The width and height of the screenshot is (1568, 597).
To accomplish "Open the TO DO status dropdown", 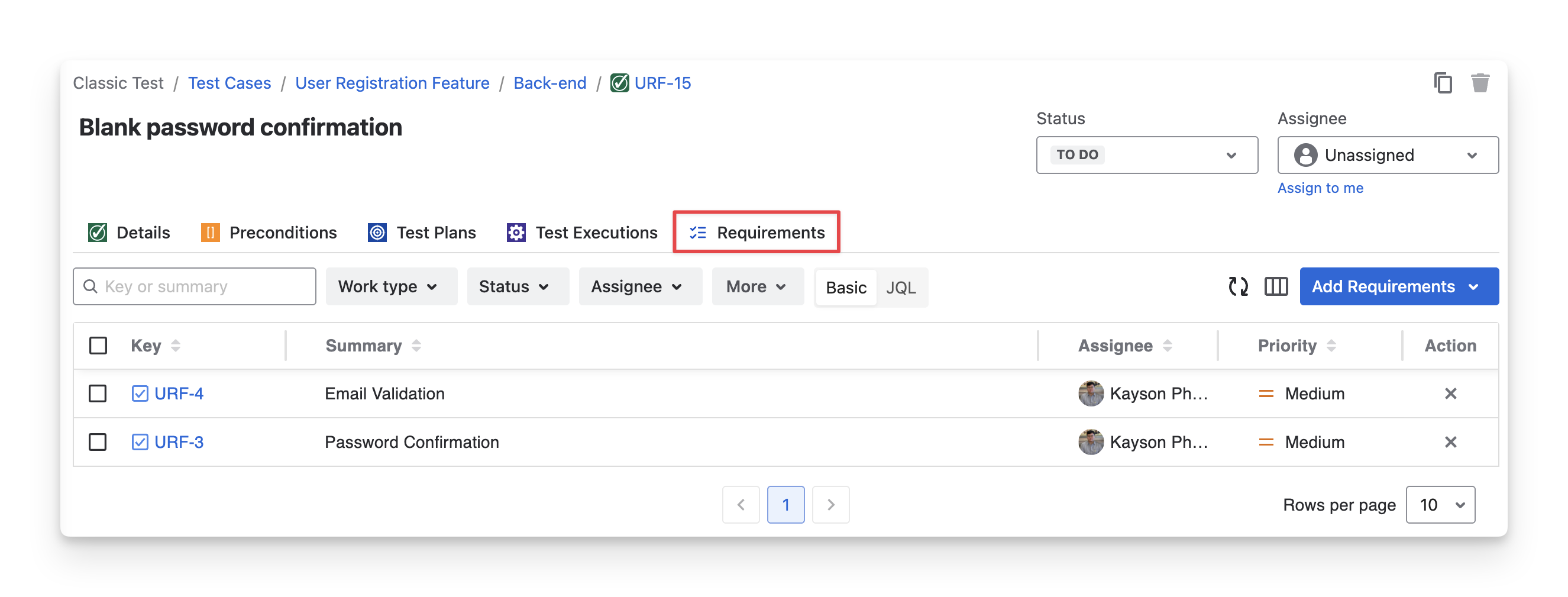I will click(1147, 156).
